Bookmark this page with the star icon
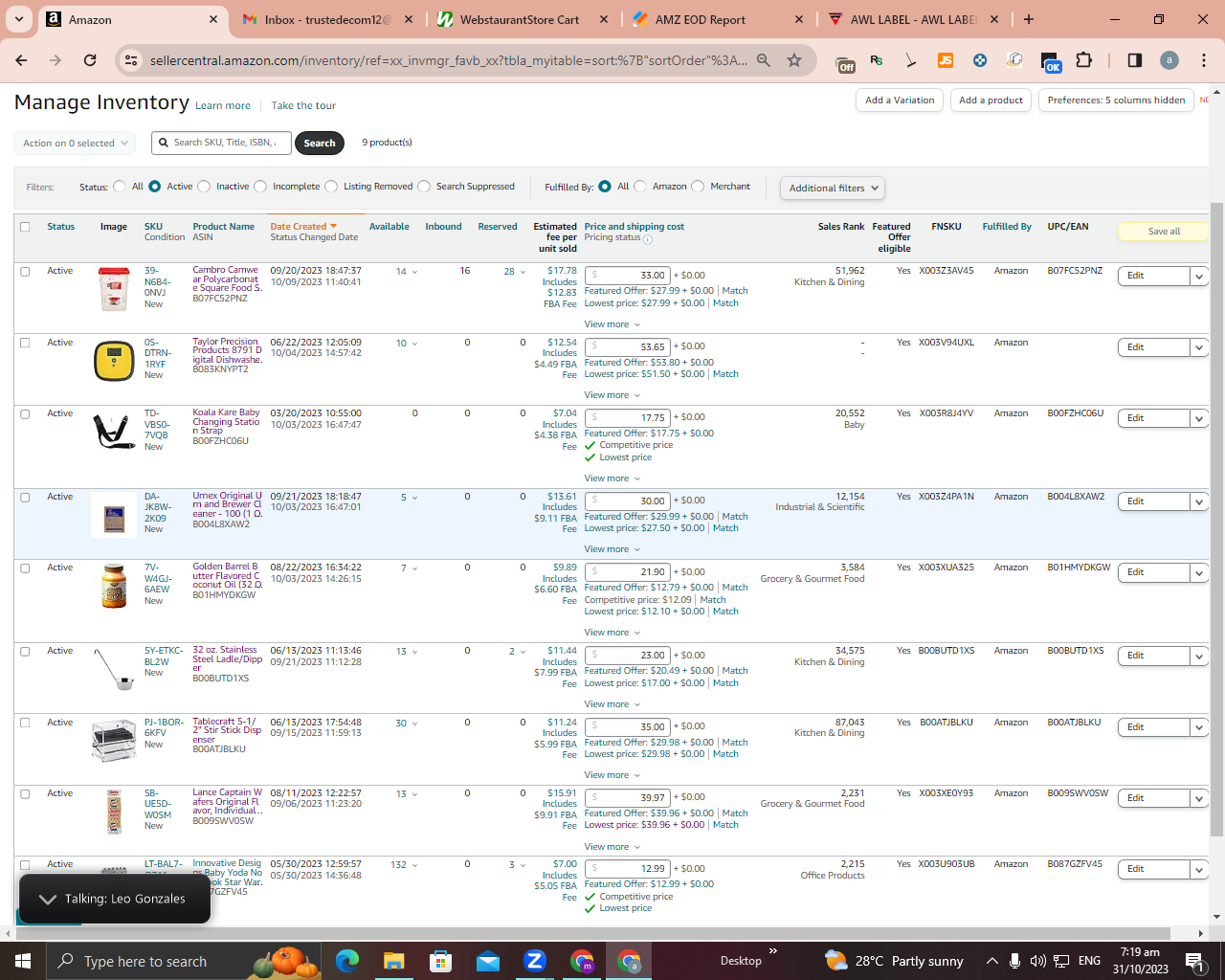Image resolution: width=1225 pixels, height=980 pixels. [794, 60]
